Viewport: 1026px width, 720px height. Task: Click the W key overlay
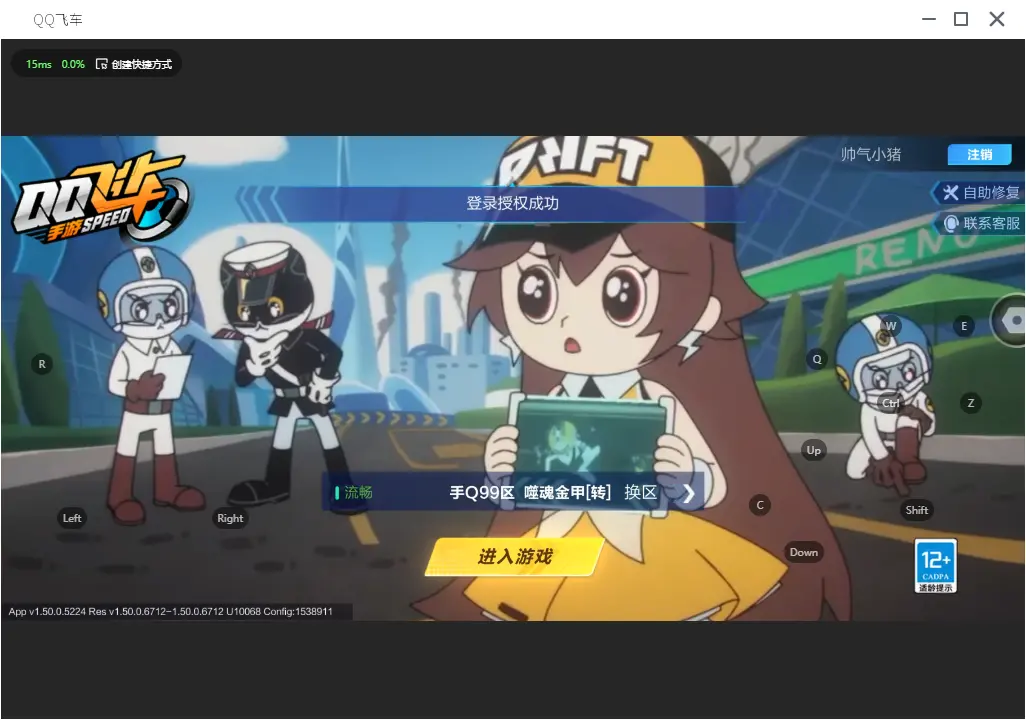coord(891,326)
